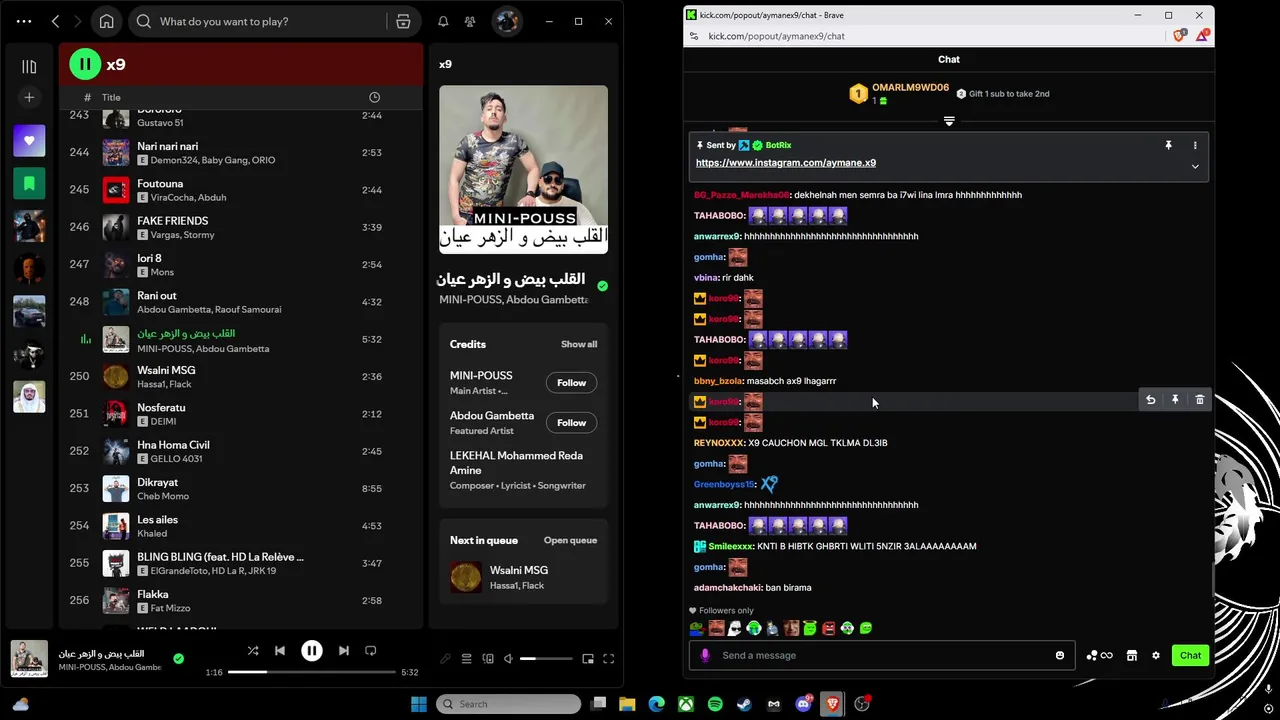The image size is (1280, 720).
Task: Toggle shuffle in Spotify player
Action: [x=253, y=650]
